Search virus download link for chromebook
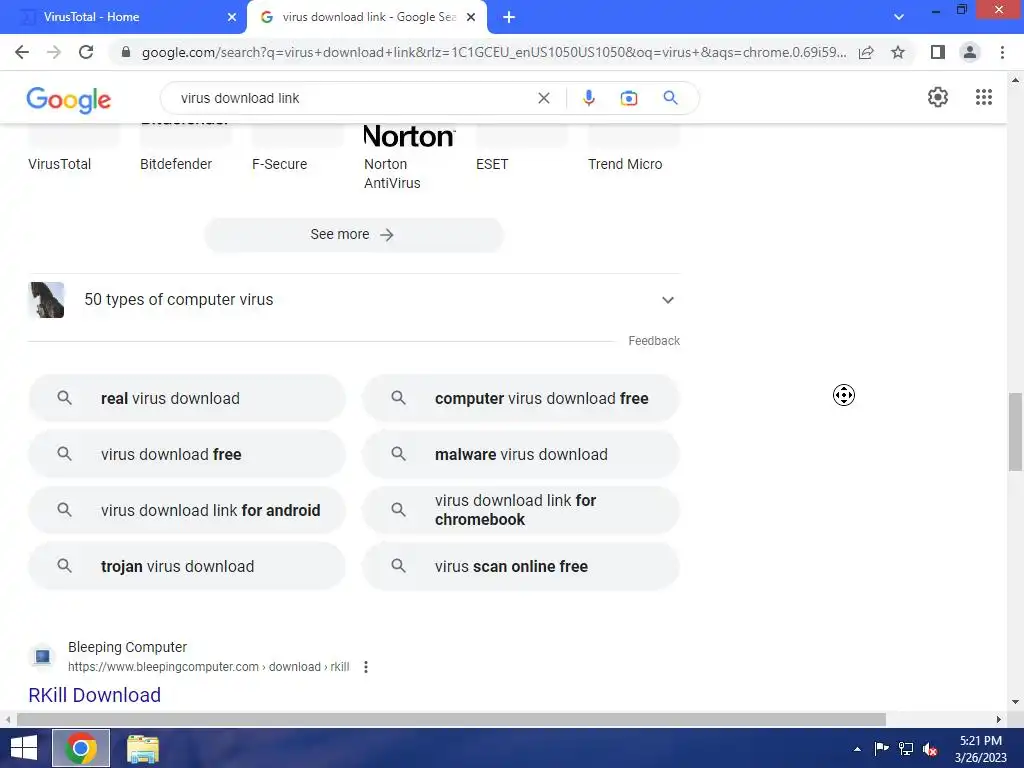This screenshot has width=1024, height=768. [x=521, y=510]
